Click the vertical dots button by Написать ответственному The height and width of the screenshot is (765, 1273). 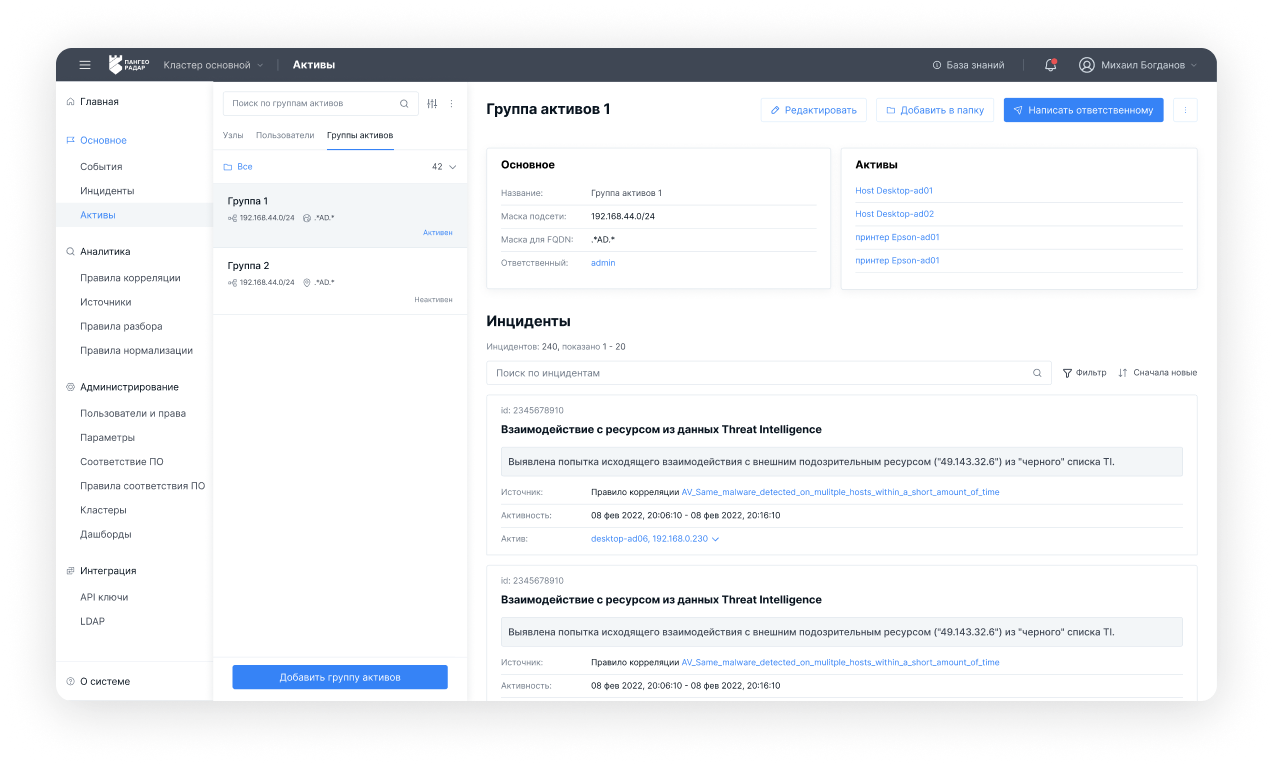(x=1184, y=110)
